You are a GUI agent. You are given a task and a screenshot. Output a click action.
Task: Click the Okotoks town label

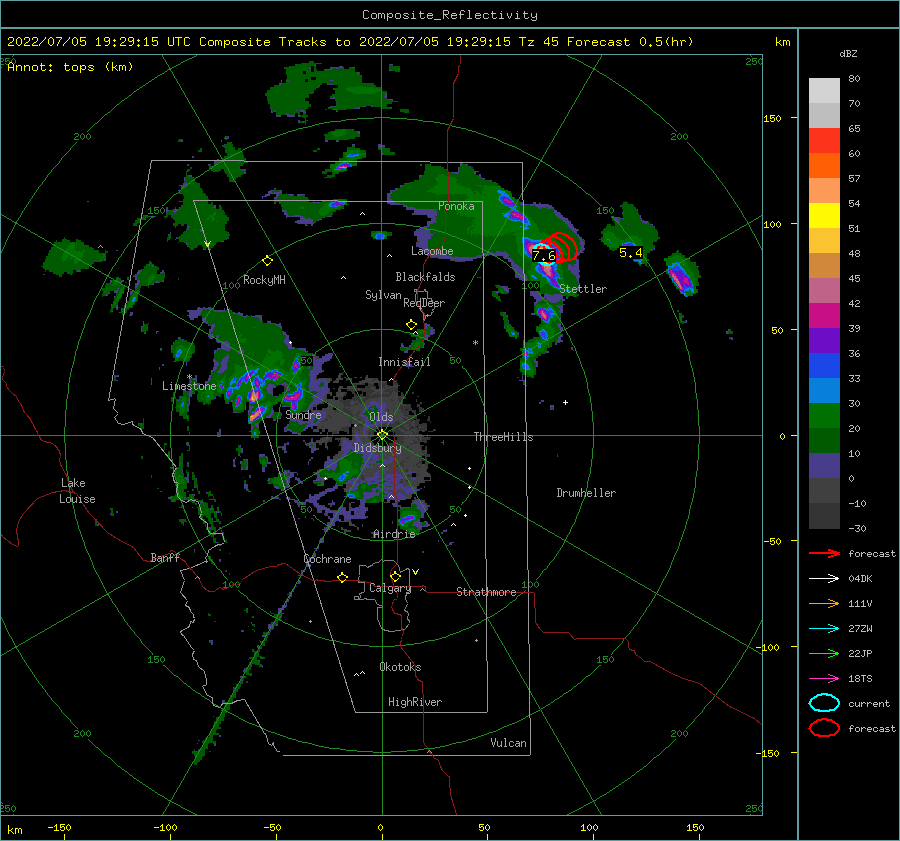coord(400,667)
